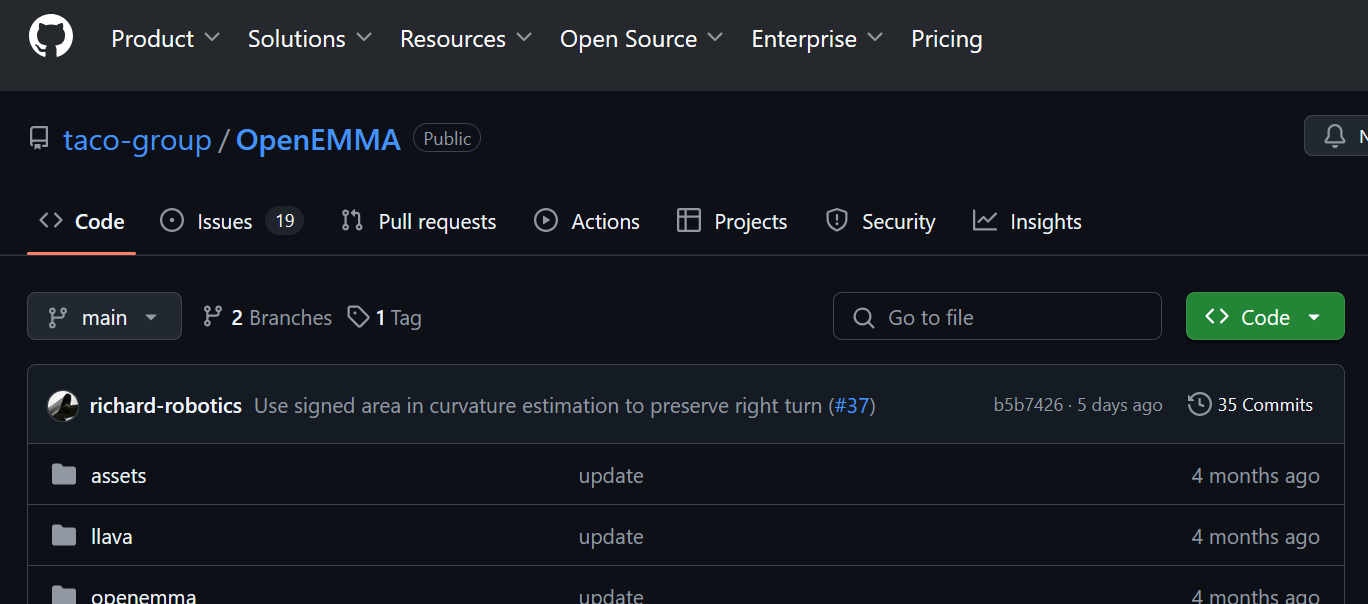Open the taco-group organization link

coord(137,140)
